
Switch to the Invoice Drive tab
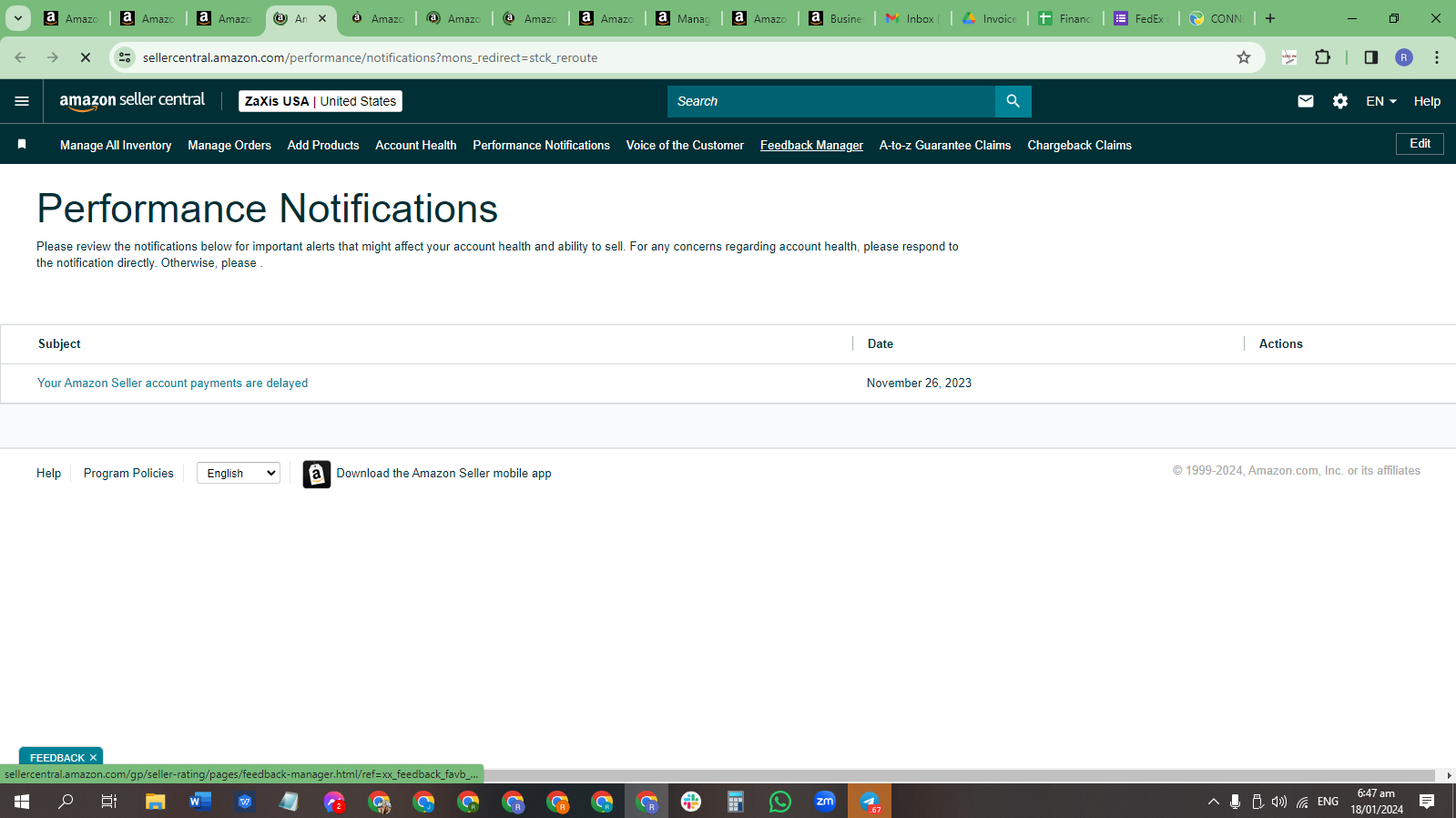(991, 18)
